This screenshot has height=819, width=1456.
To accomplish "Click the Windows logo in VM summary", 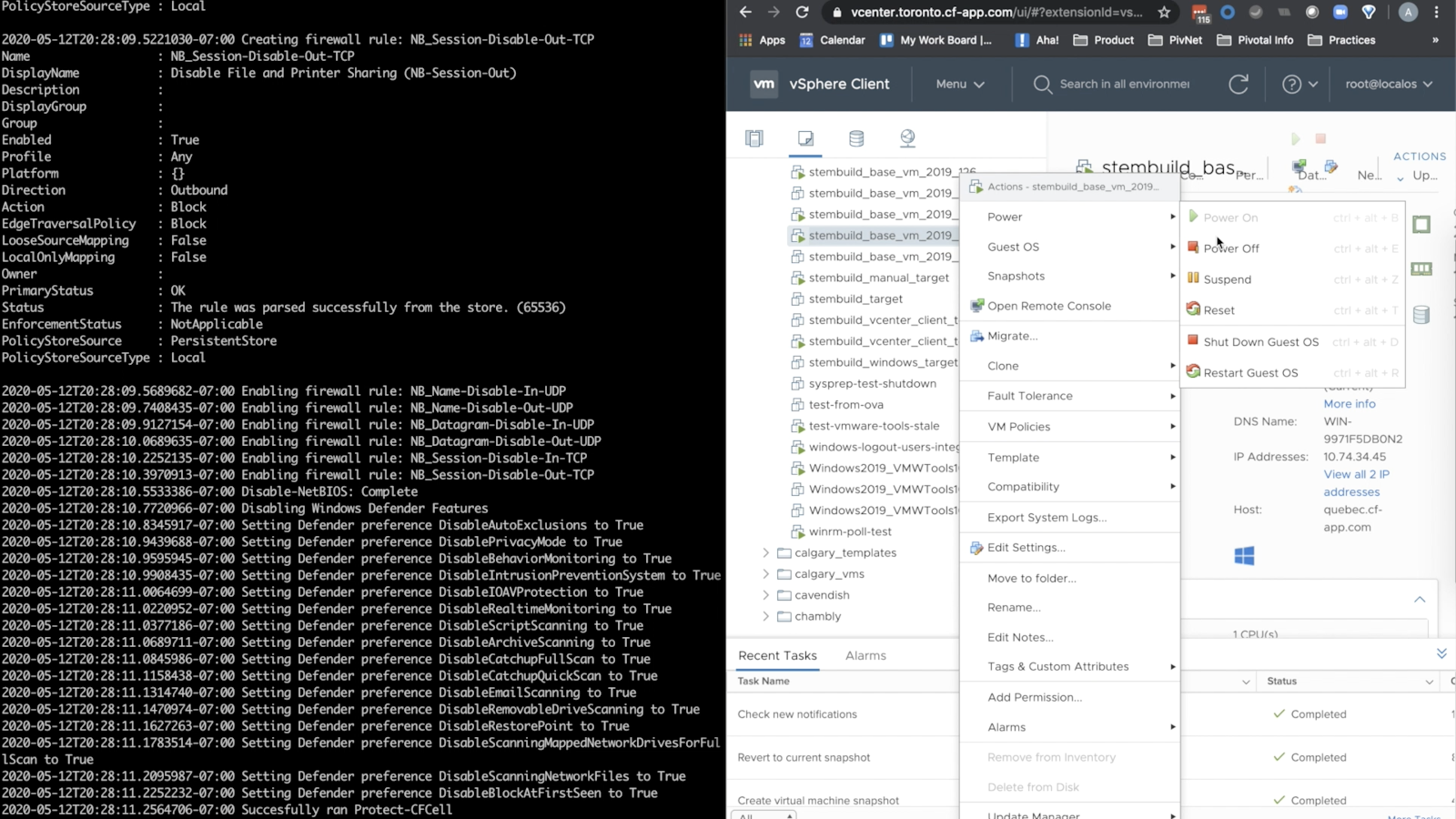I will (1244, 556).
